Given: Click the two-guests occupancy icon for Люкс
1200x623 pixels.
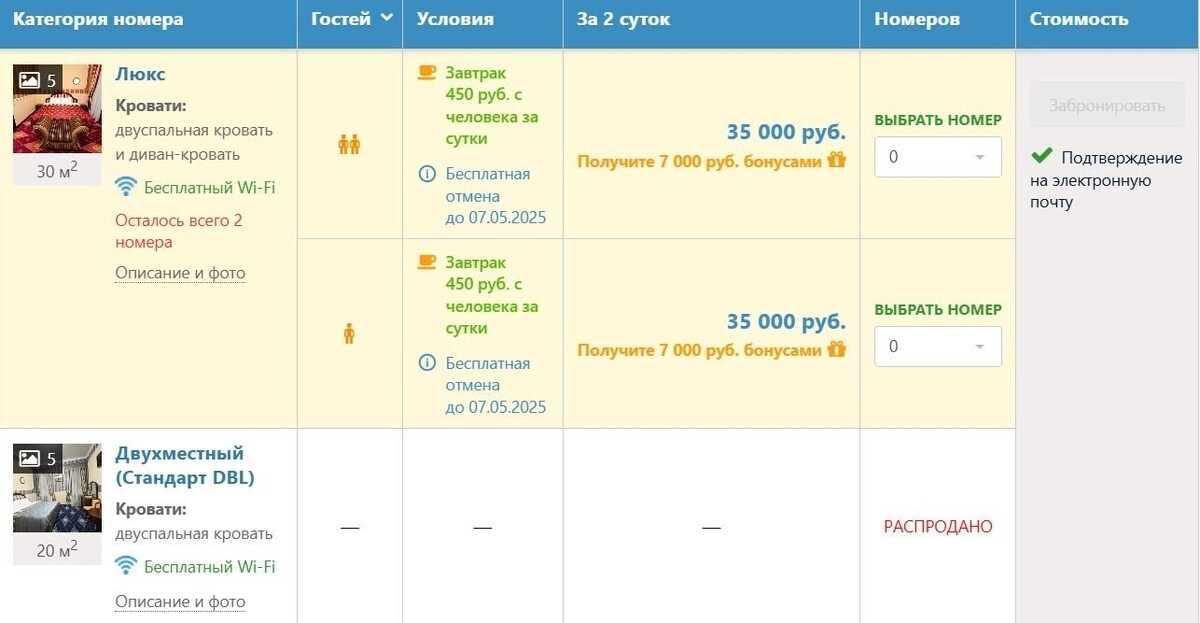Looking at the screenshot, I should click(349, 143).
